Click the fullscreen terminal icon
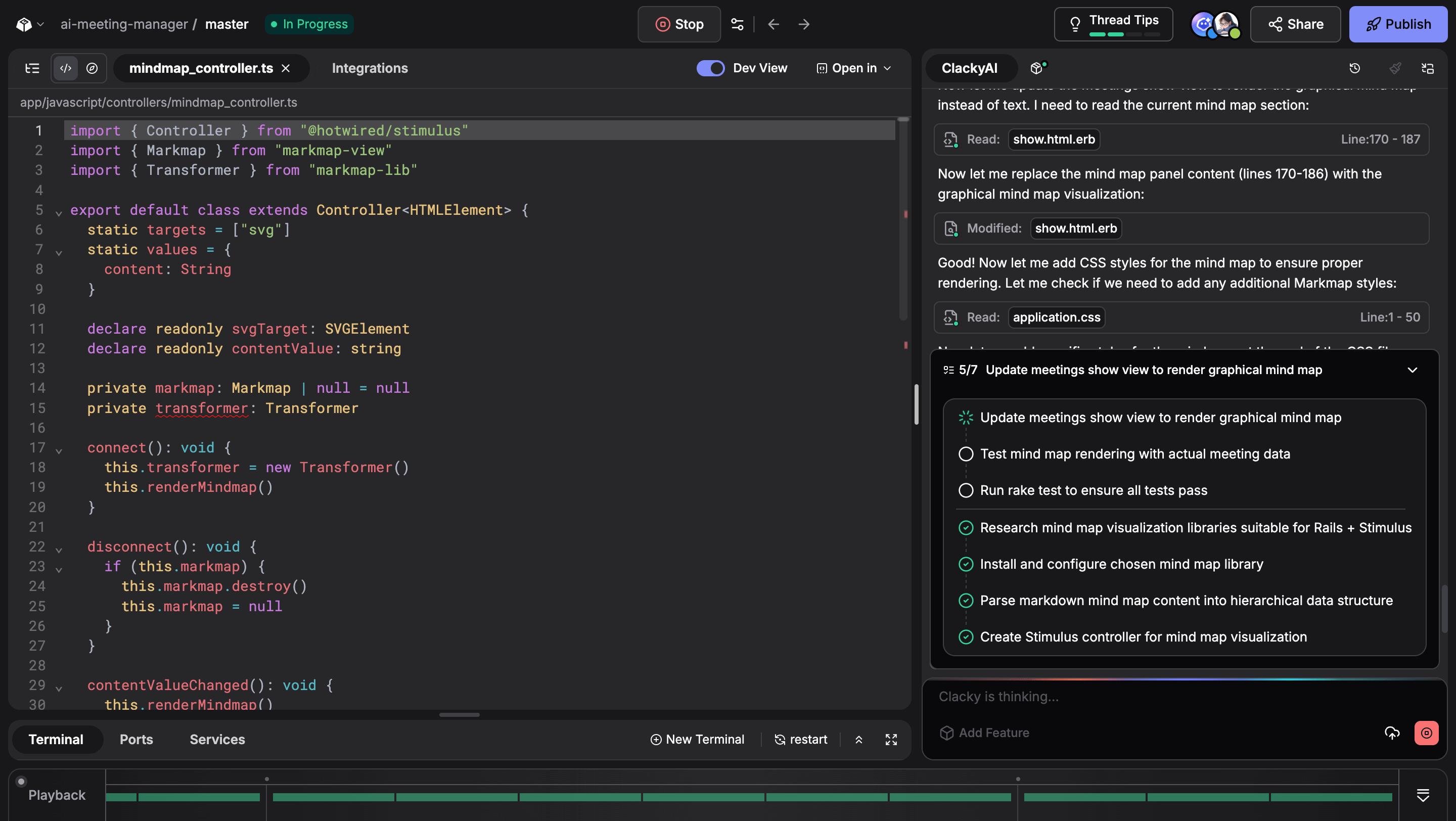The image size is (1456, 821). 891,740
